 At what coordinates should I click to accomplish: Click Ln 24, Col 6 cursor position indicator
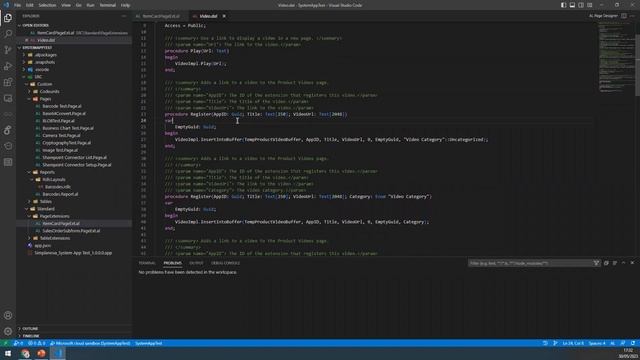(573, 343)
